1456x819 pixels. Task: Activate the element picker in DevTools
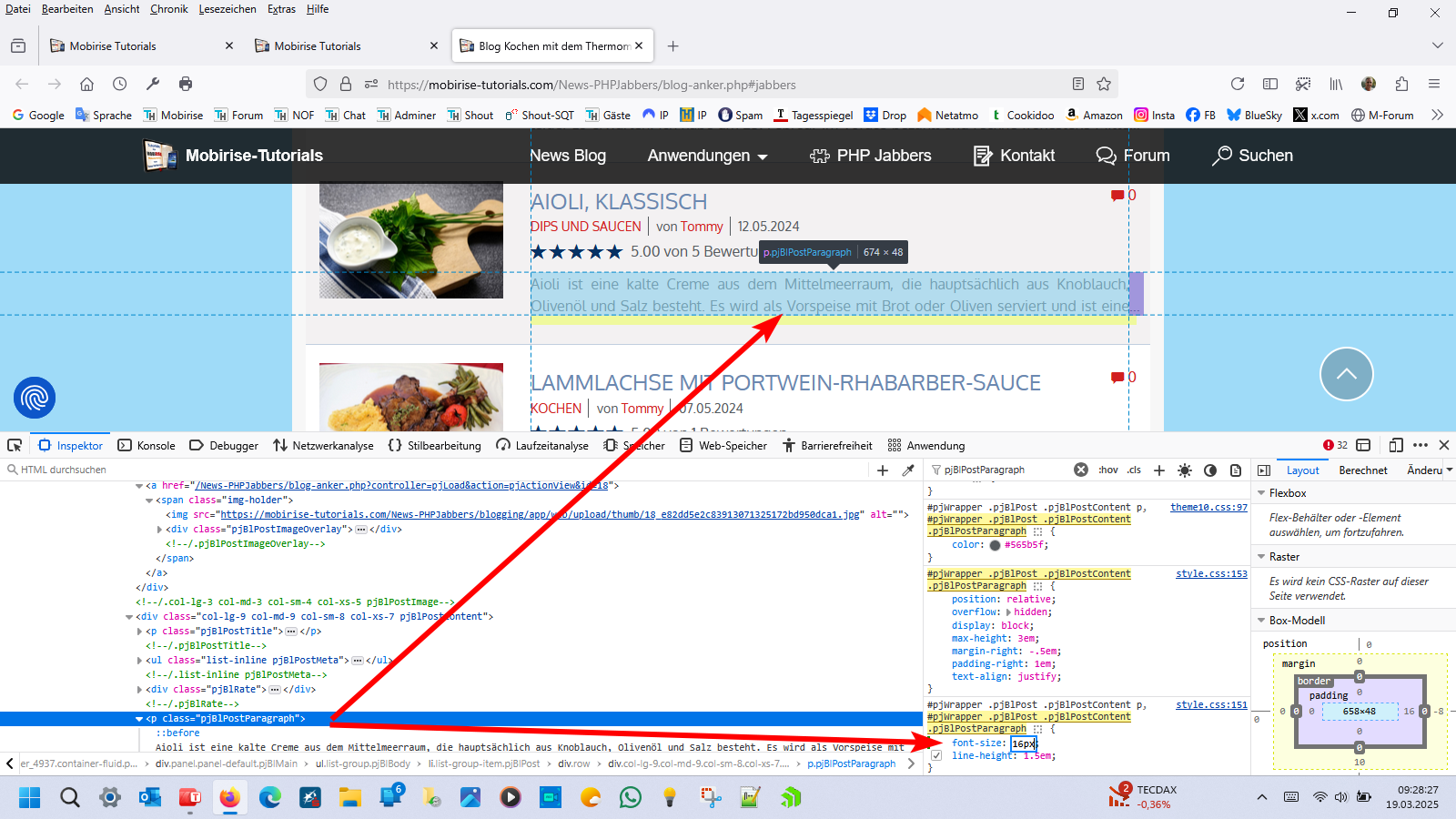(x=15, y=445)
